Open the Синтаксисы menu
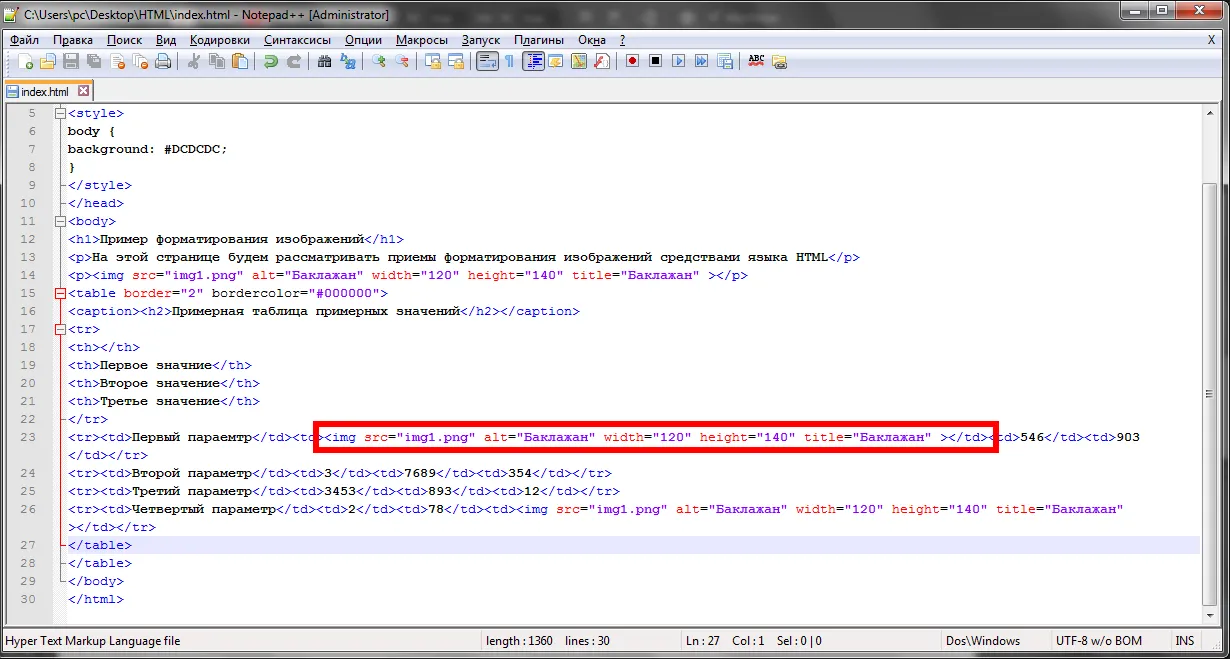 click(x=297, y=40)
